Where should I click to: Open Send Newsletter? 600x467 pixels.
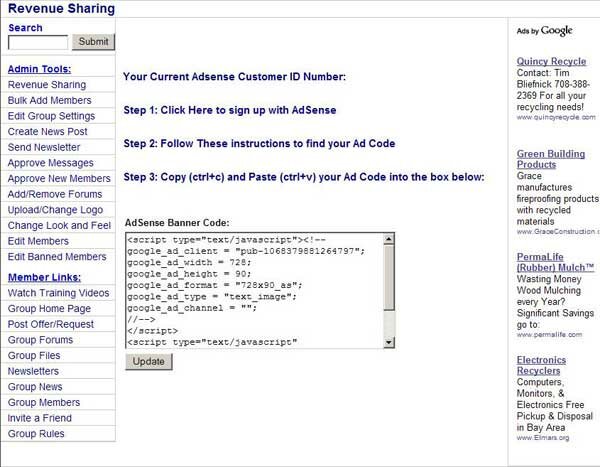click(x=44, y=147)
